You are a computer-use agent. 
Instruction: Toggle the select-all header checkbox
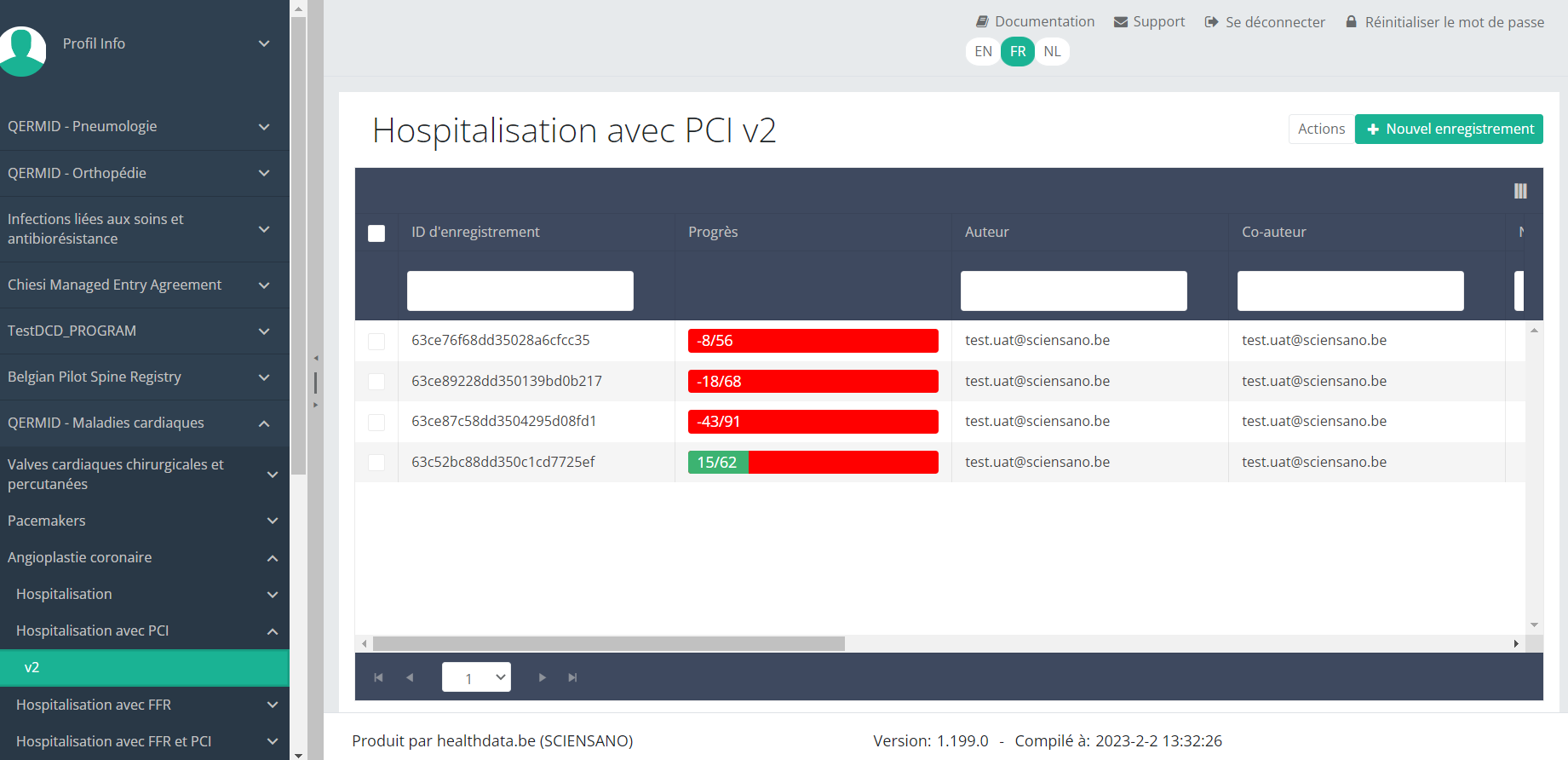click(376, 233)
